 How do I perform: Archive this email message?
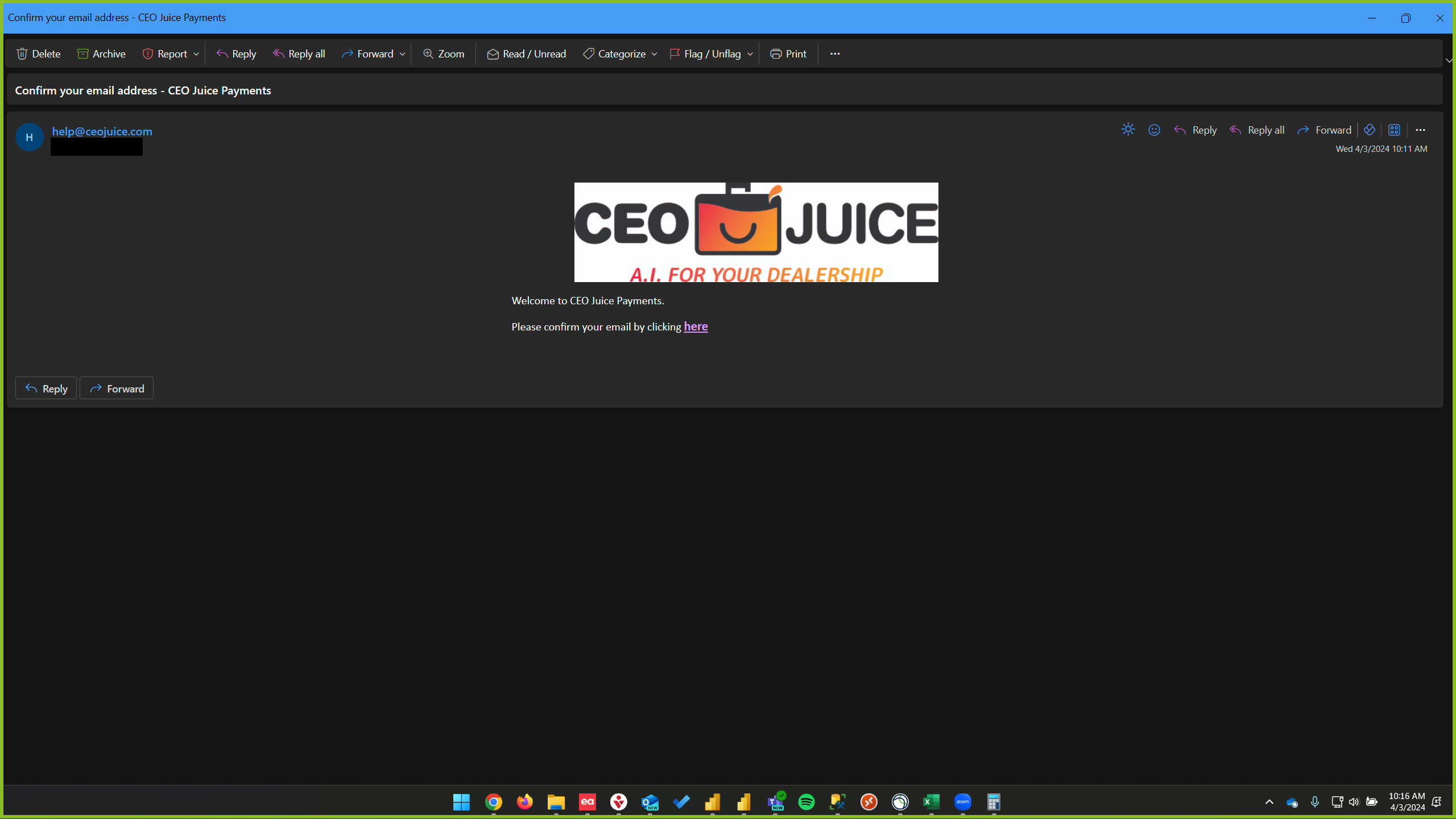click(x=101, y=53)
